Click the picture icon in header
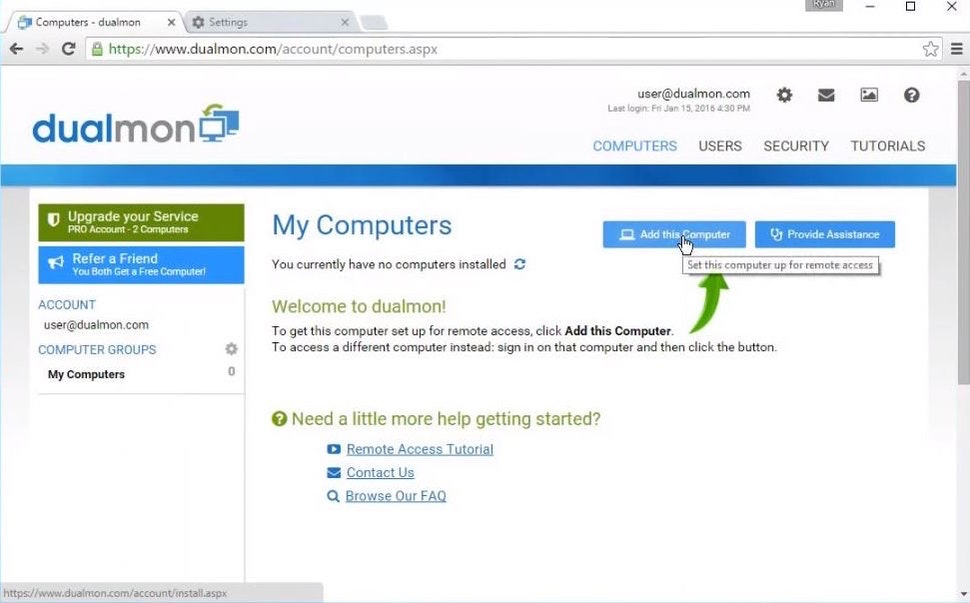This screenshot has height=603, width=970. click(869, 95)
